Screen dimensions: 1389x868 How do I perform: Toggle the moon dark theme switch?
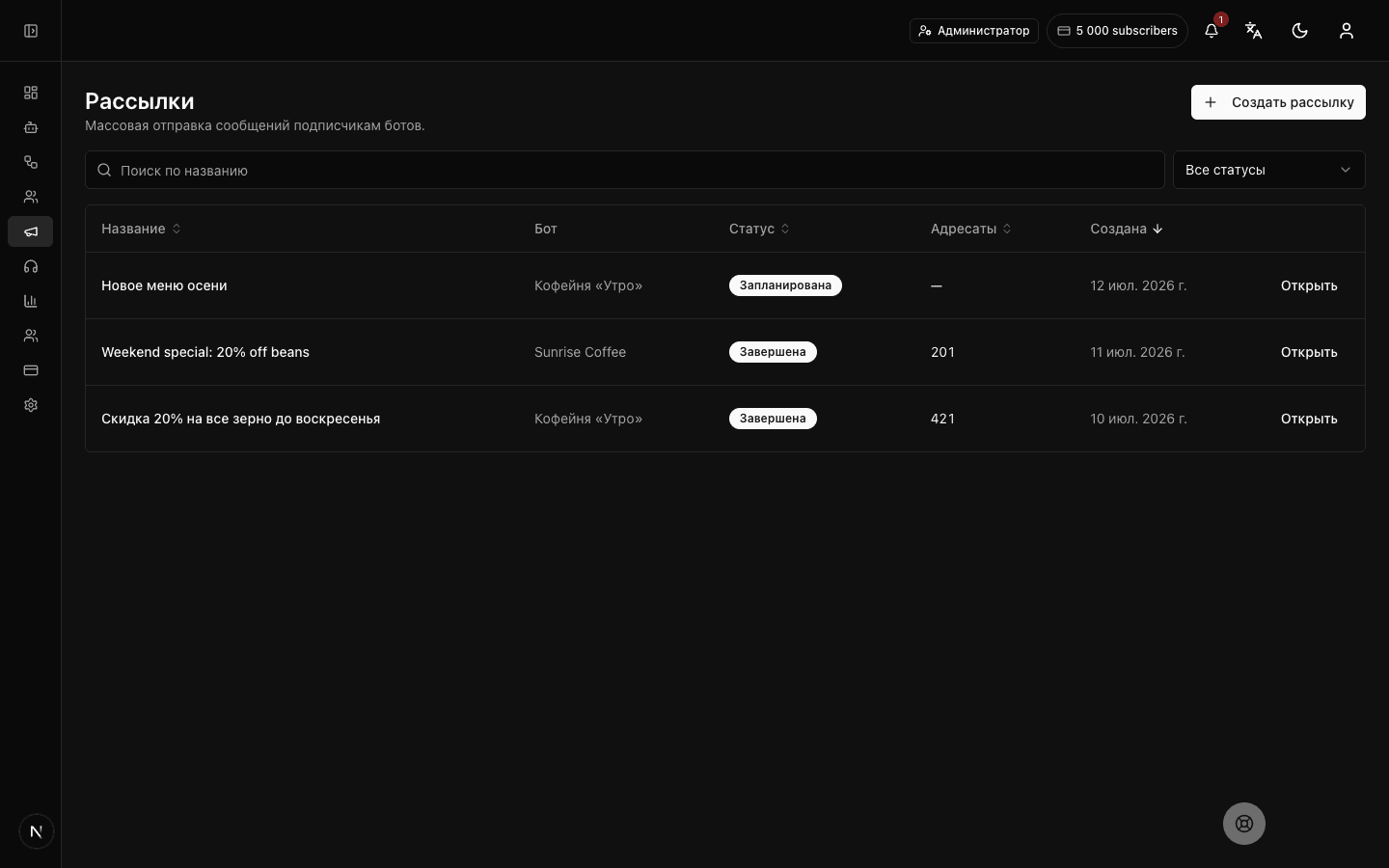(1300, 31)
